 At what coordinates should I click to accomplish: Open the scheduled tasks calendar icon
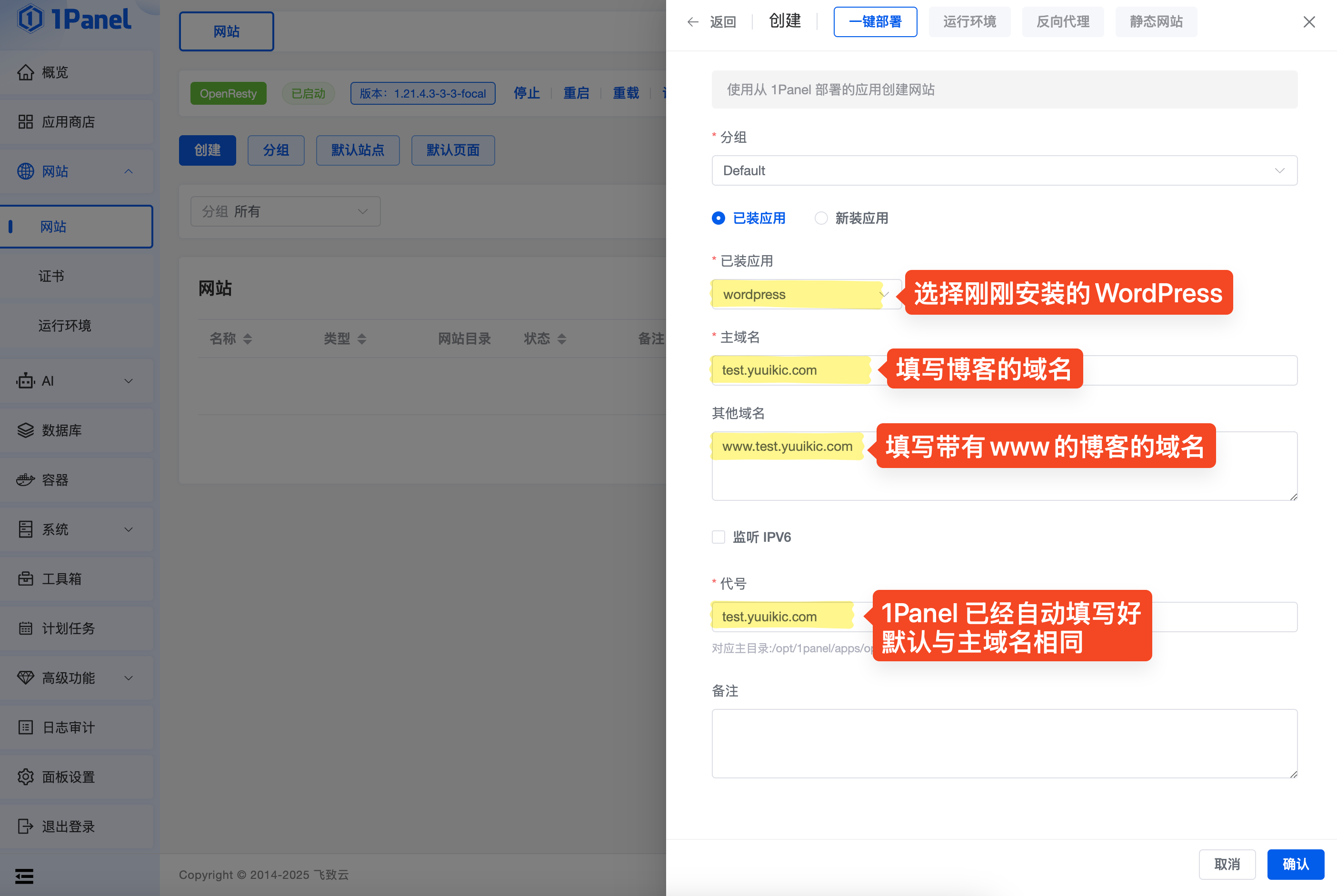pos(25,628)
